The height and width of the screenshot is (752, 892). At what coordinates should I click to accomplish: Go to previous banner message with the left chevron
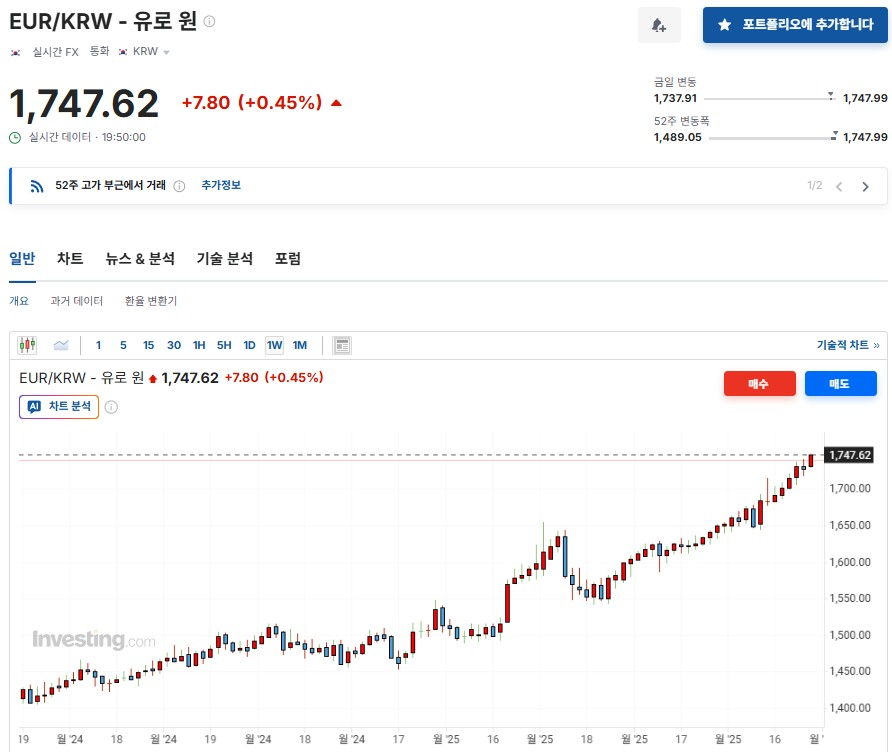pyautogui.click(x=840, y=186)
